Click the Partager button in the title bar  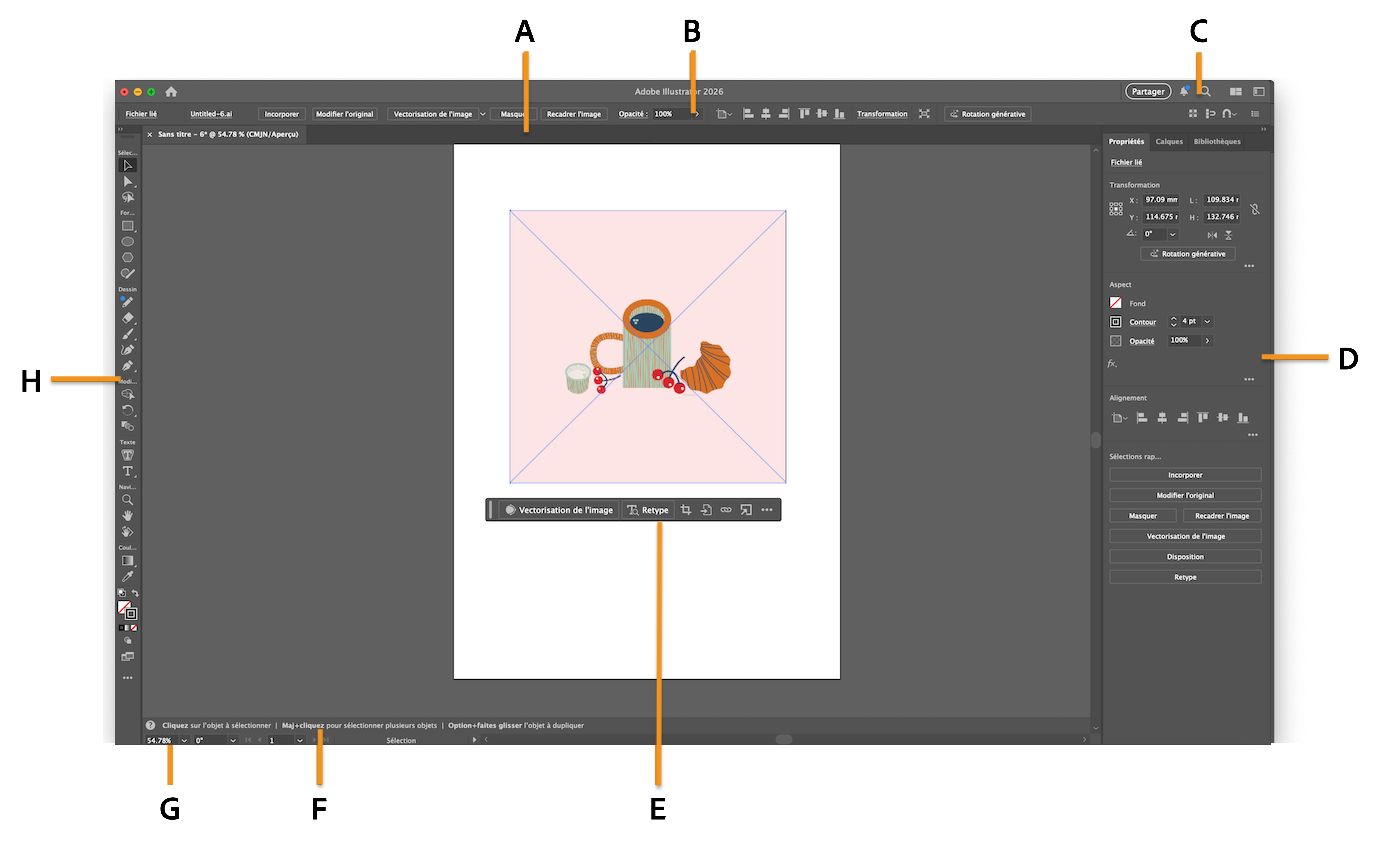(x=1148, y=91)
